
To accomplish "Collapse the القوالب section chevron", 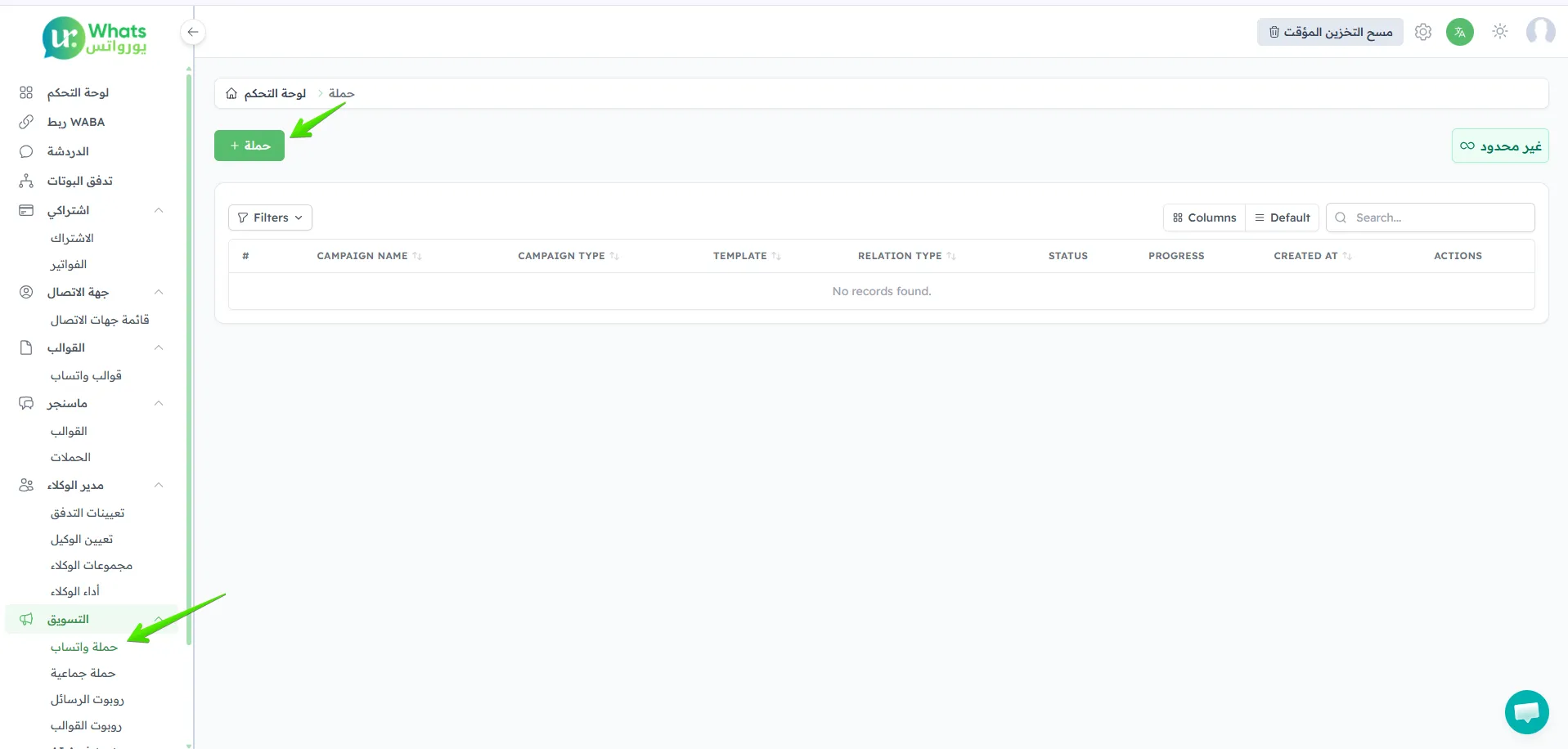I will [x=159, y=348].
